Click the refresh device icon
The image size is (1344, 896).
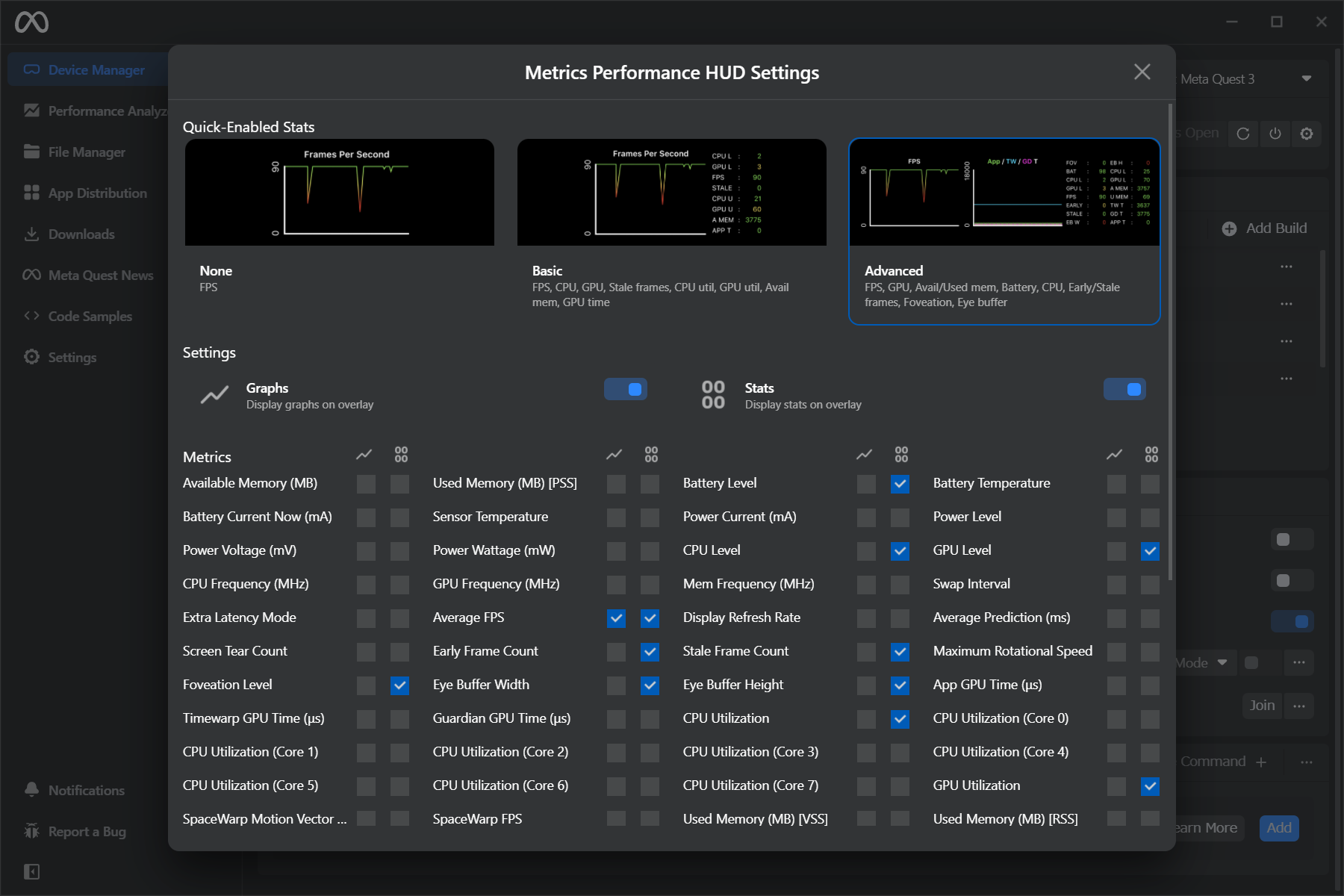[1243, 134]
